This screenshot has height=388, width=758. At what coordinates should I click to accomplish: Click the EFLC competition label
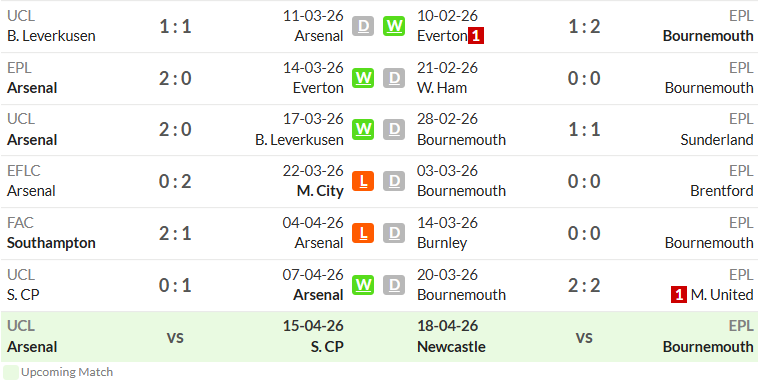tap(24, 171)
